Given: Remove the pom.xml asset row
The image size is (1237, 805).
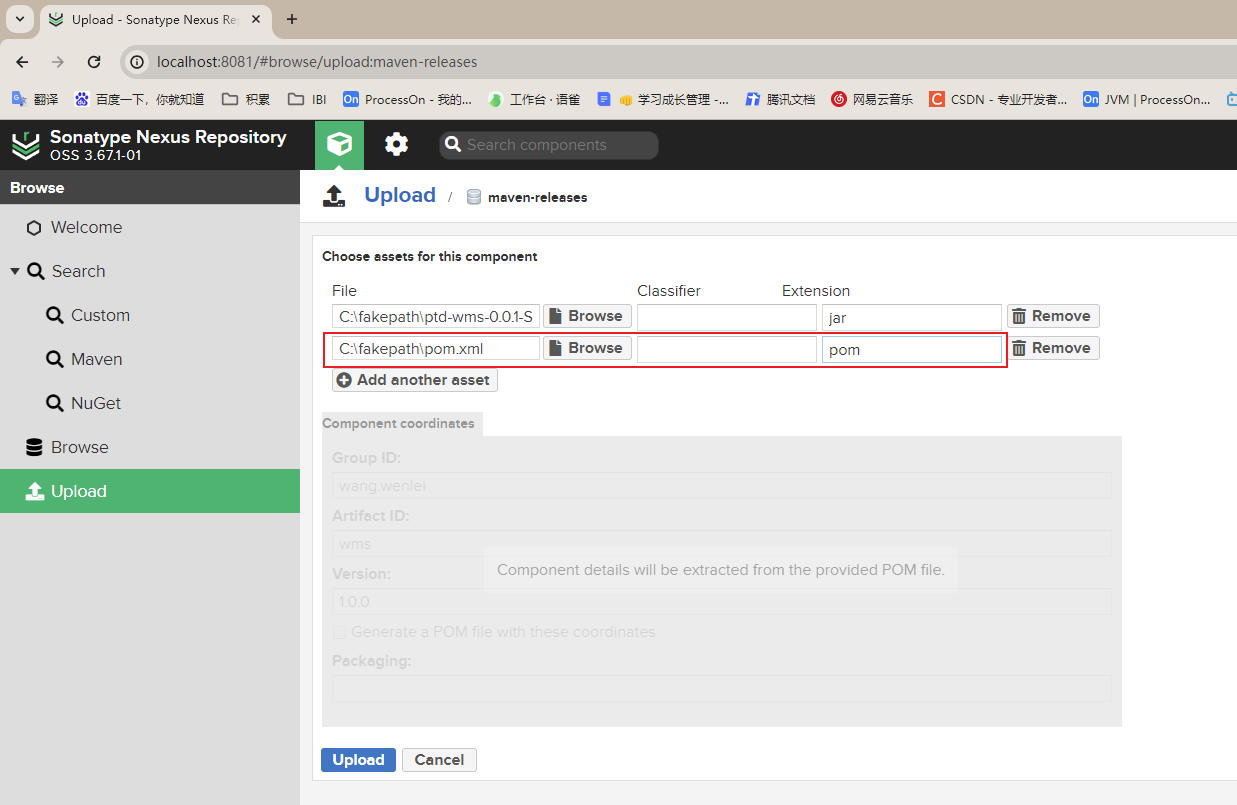Looking at the screenshot, I should pyautogui.click(x=1052, y=348).
